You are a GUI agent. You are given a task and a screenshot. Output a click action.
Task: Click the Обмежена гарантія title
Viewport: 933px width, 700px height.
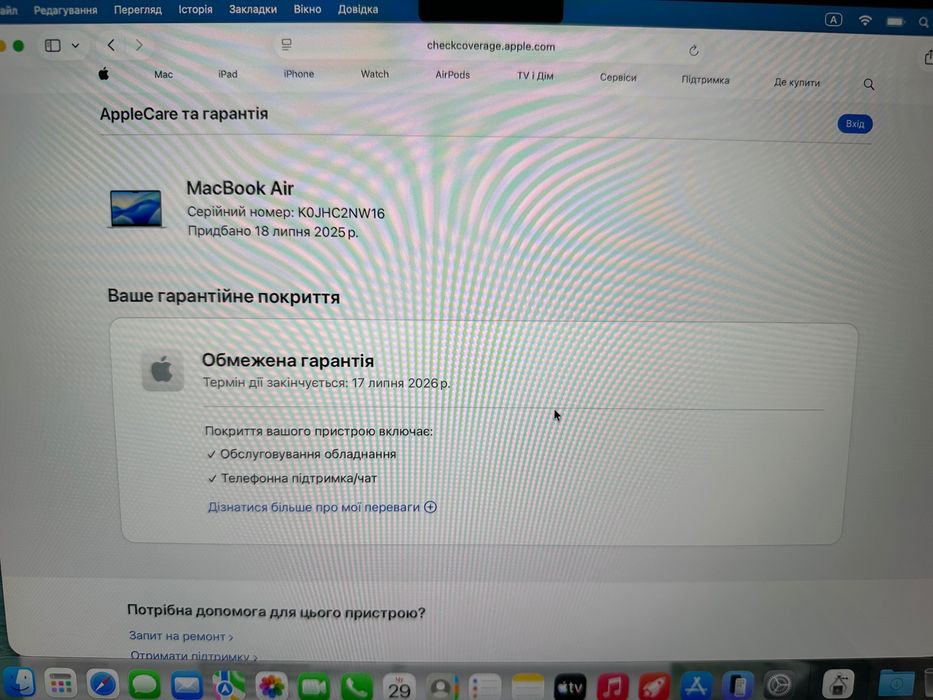[288, 361]
